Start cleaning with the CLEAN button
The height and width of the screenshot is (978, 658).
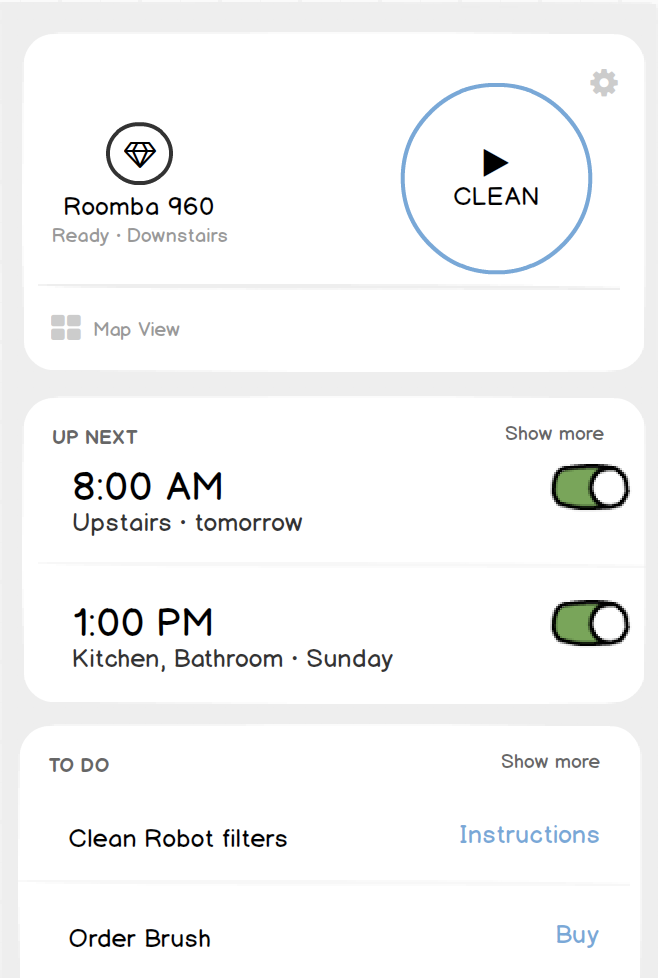tap(496, 178)
